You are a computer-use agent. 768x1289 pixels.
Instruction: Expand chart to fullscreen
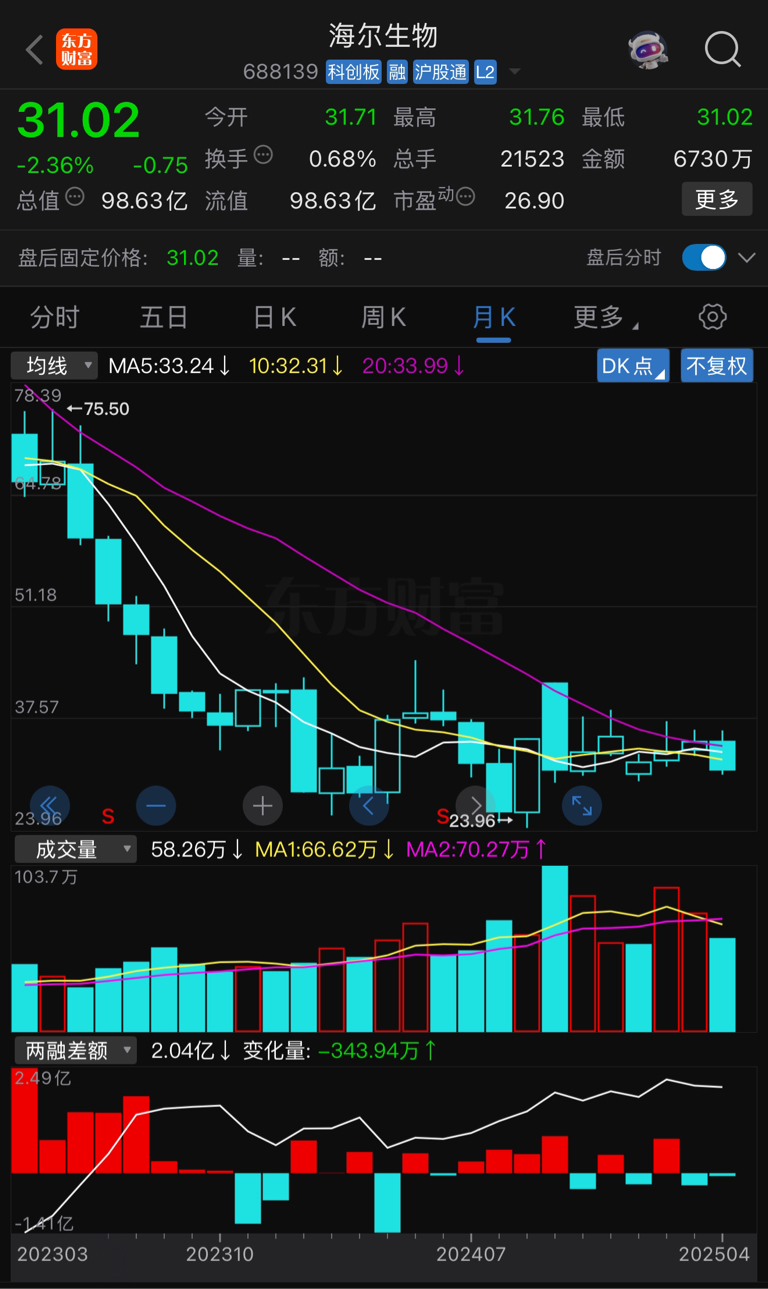581,804
